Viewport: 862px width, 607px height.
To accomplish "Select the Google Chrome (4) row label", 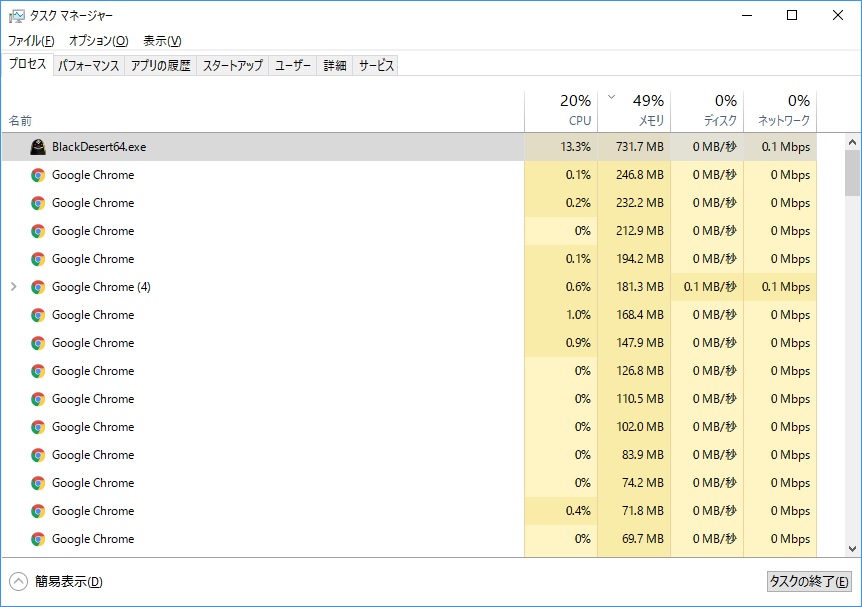I will pyautogui.click(x=101, y=287).
